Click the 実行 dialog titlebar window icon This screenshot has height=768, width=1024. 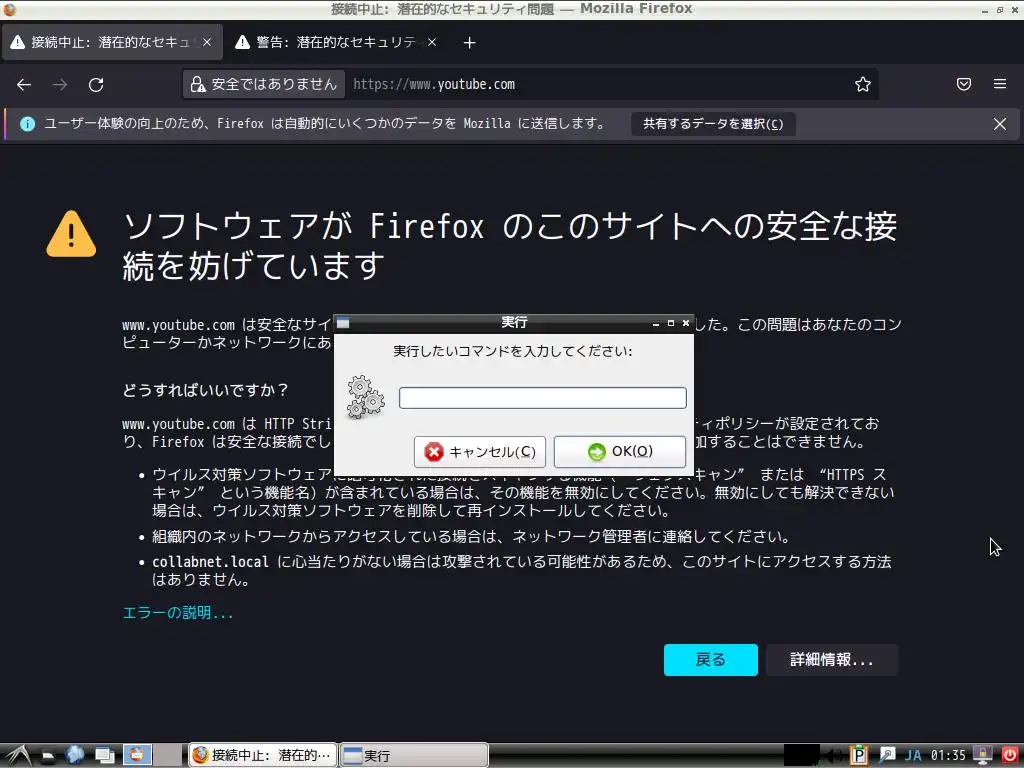tap(343, 323)
